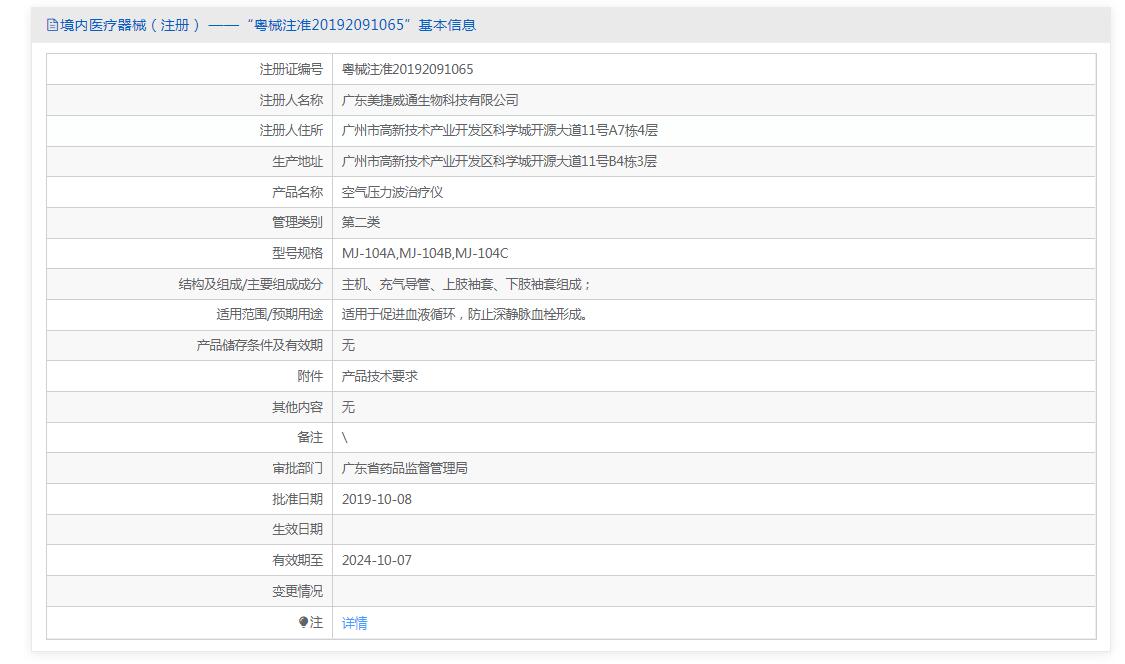Click 无 in the 产品储存条件及有效期 row
The image size is (1125, 664).
[348, 345]
